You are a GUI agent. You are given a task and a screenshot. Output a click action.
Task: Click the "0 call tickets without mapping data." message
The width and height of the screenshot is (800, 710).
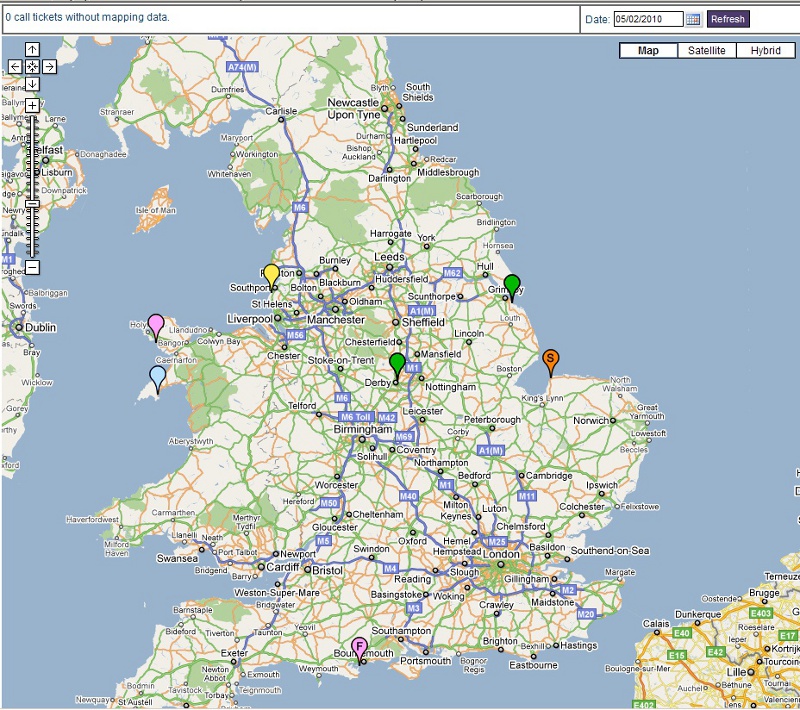87,17
